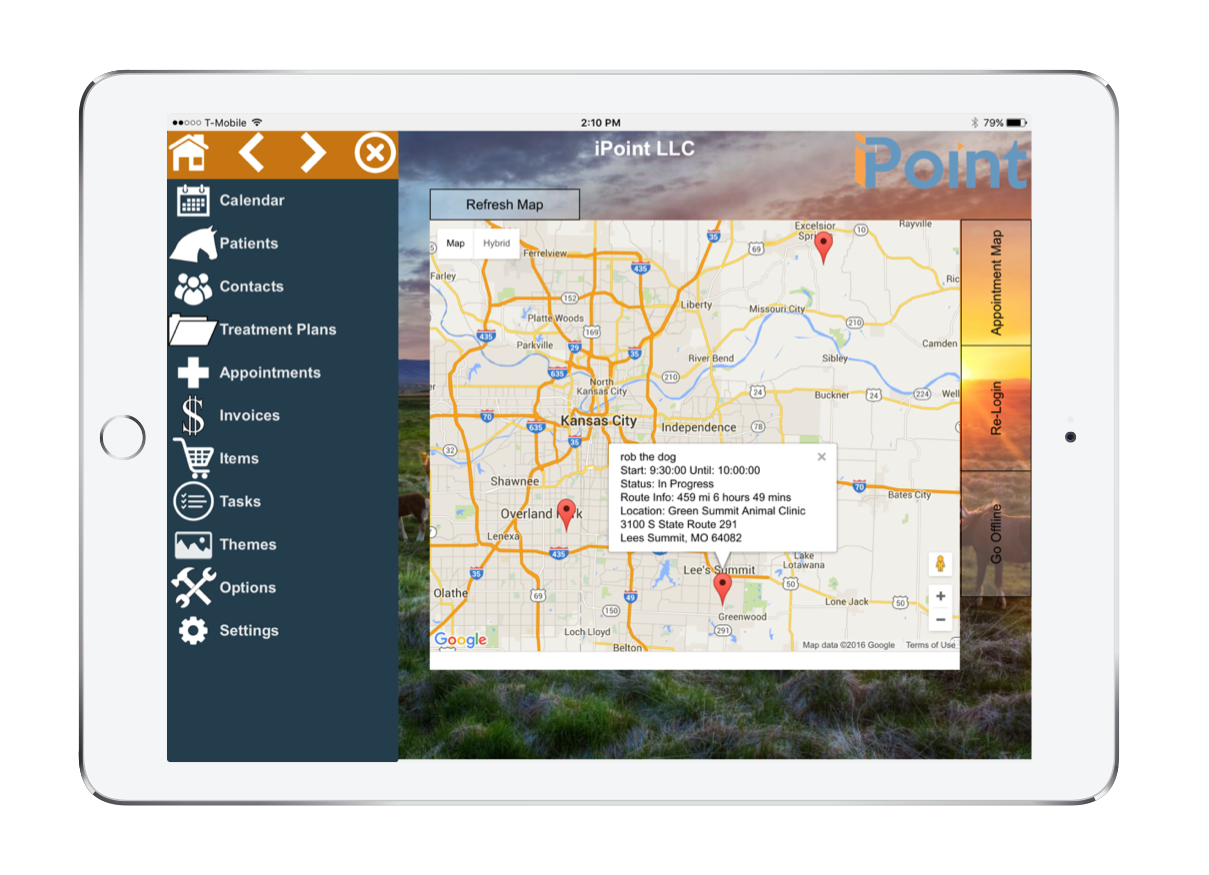Open Calendar icon in sidebar
This screenshot has height=875, width=1209.
click(192, 200)
